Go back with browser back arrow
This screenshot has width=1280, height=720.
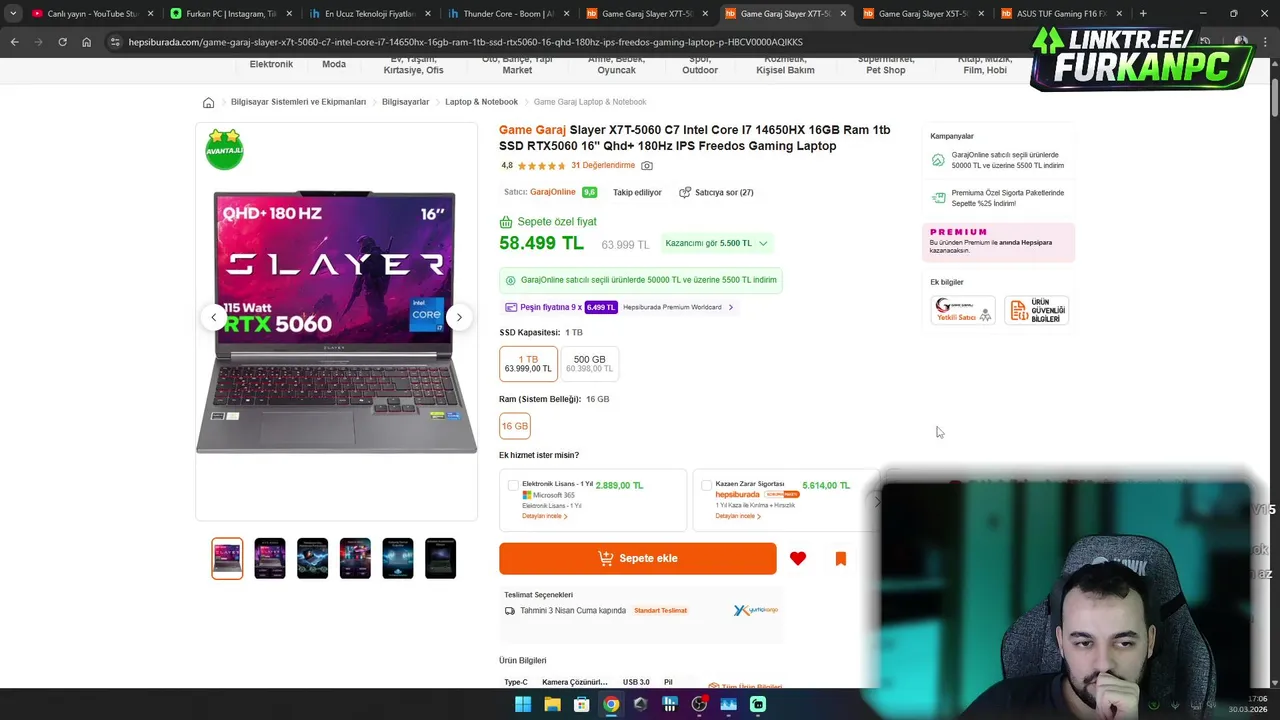click(x=14, y=42)
